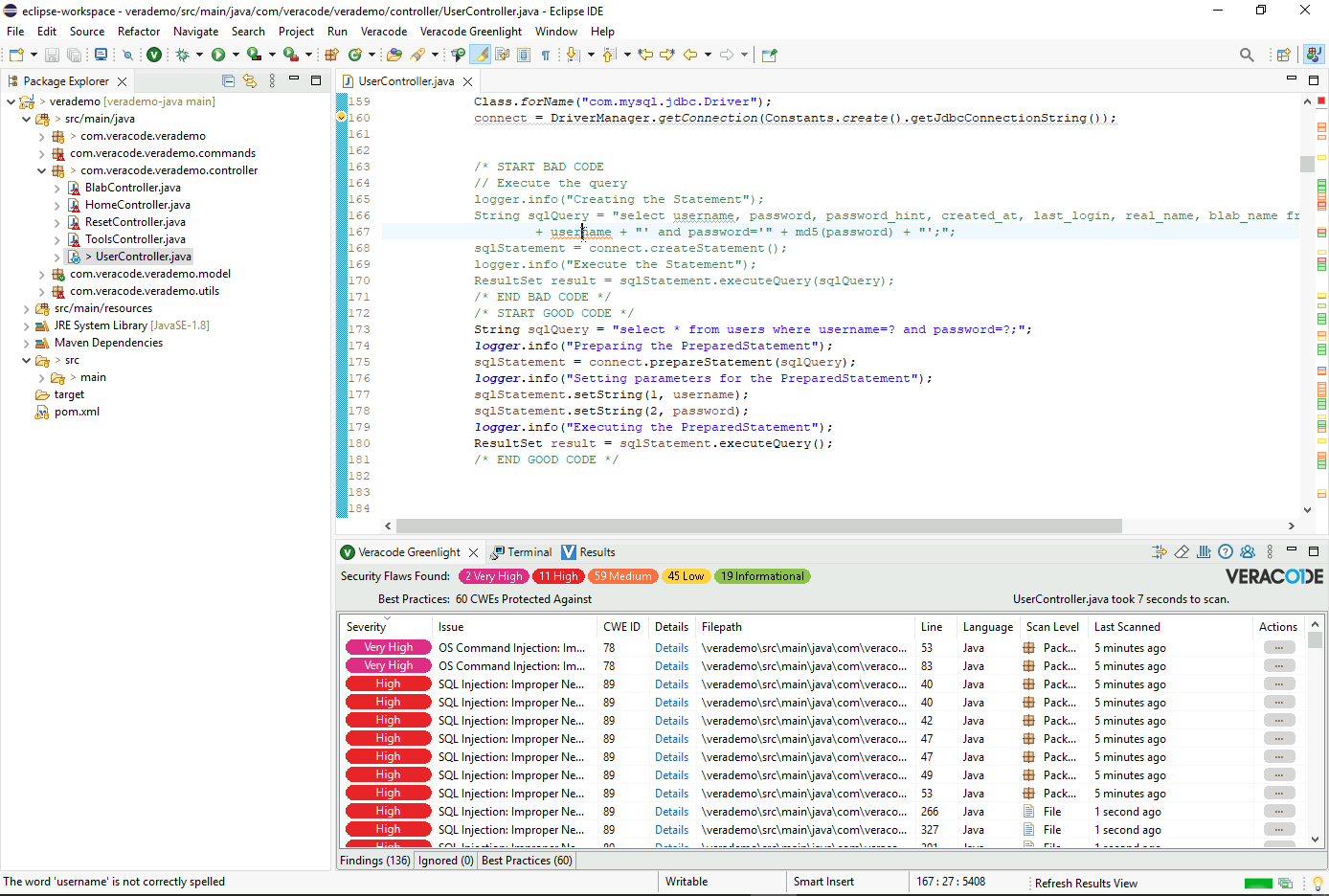The width and height of the screenshot is (1329, 896).
Task: Click the Save All toolbar icon
Action: [74, 55]
